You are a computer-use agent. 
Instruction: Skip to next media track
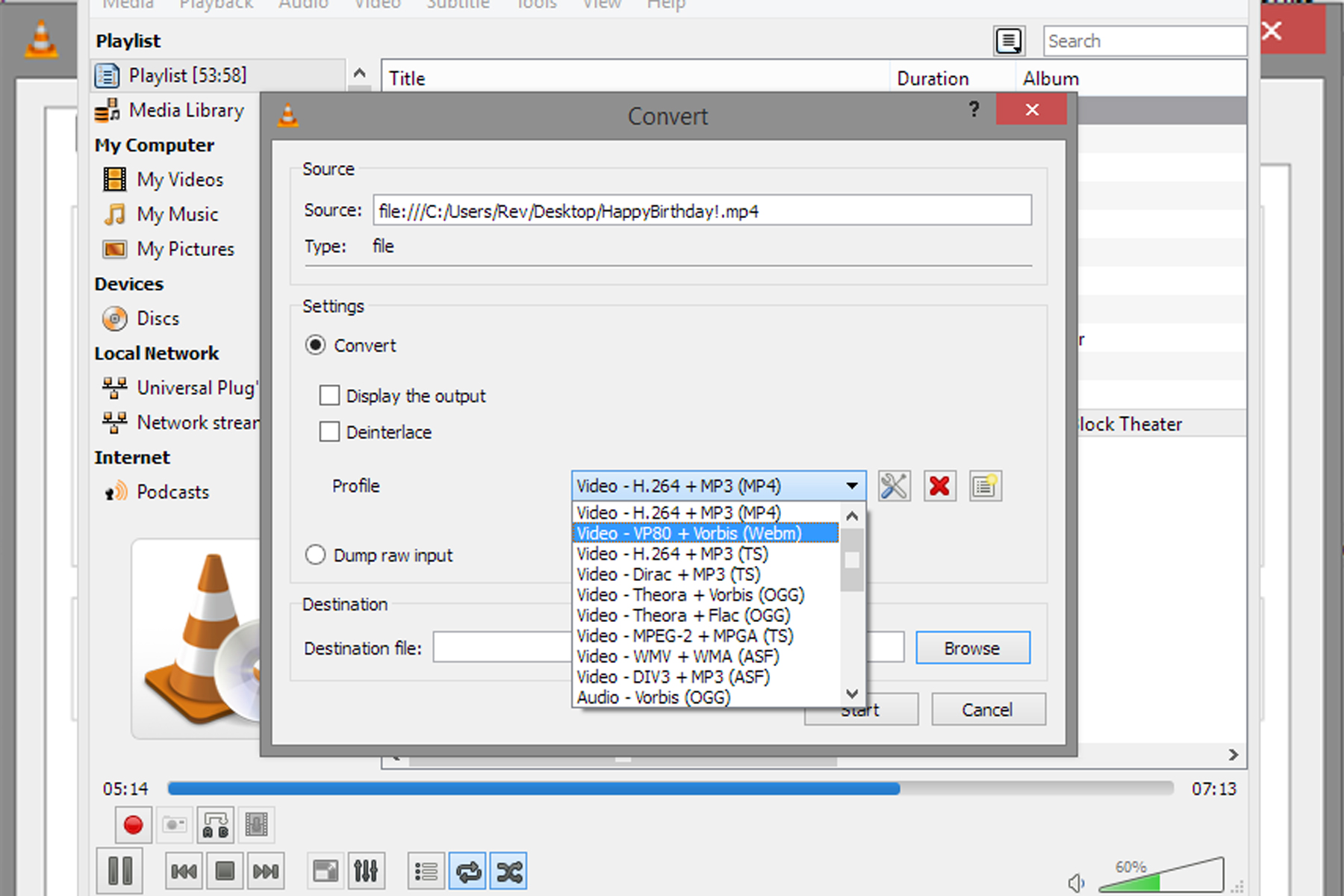[x=266, y=871]
